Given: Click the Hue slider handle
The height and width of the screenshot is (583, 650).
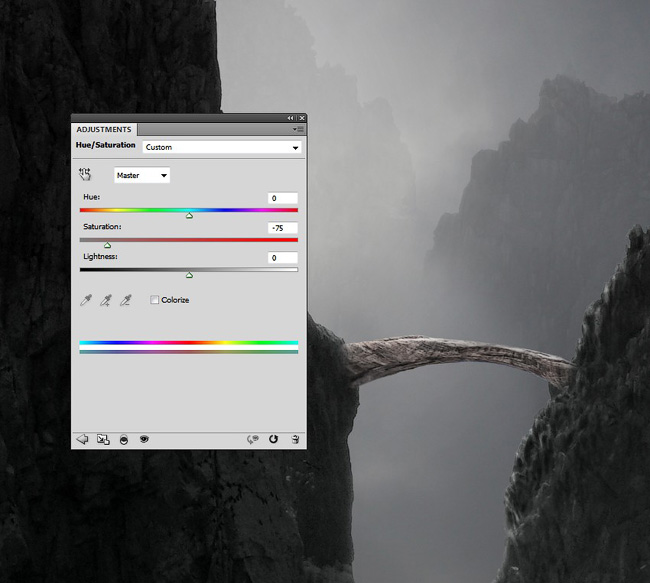Looking at the screenshot, I should 189,216.
